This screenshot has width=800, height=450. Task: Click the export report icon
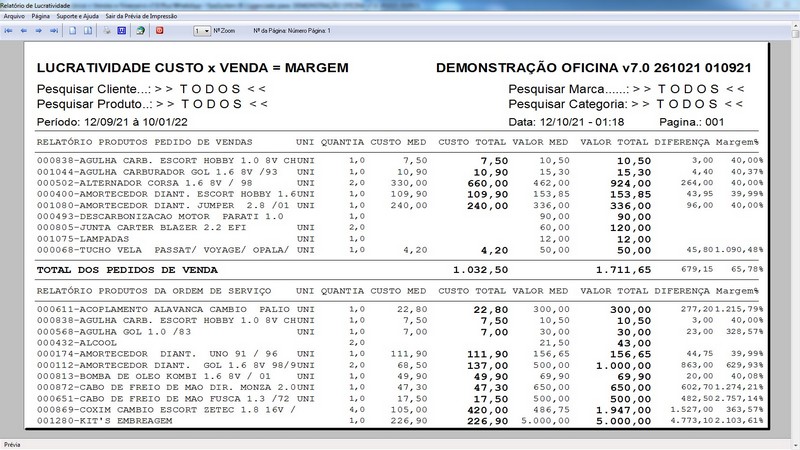(140, 31)
